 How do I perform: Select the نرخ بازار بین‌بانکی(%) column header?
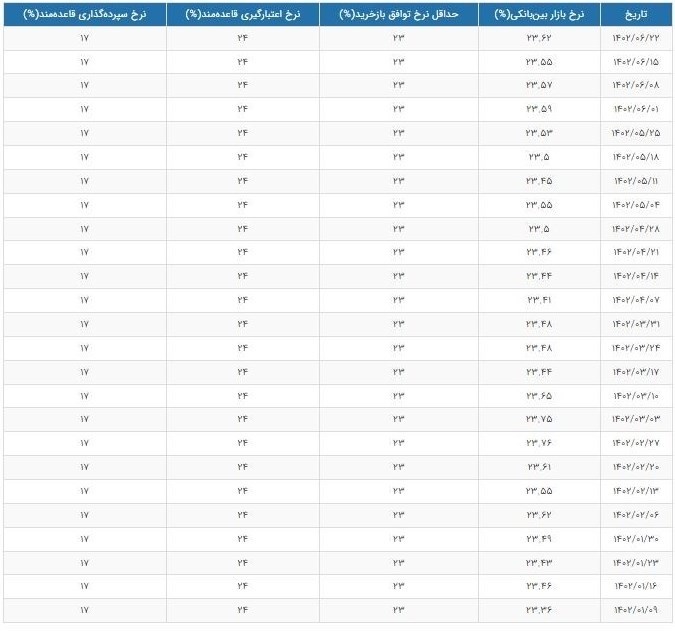point(539,15)
